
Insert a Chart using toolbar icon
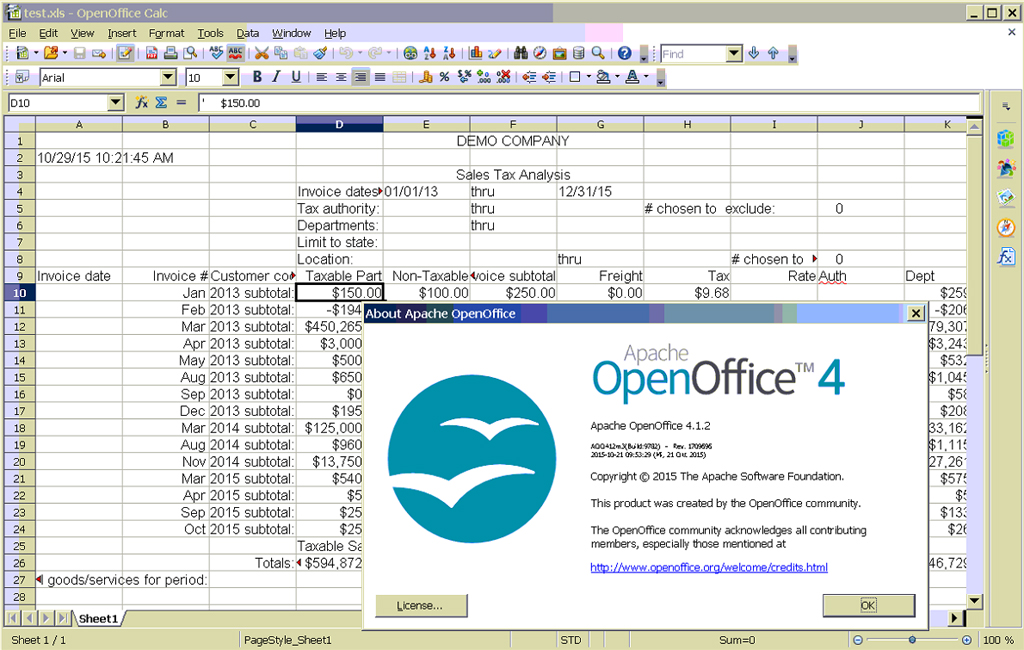pos(475,54)
